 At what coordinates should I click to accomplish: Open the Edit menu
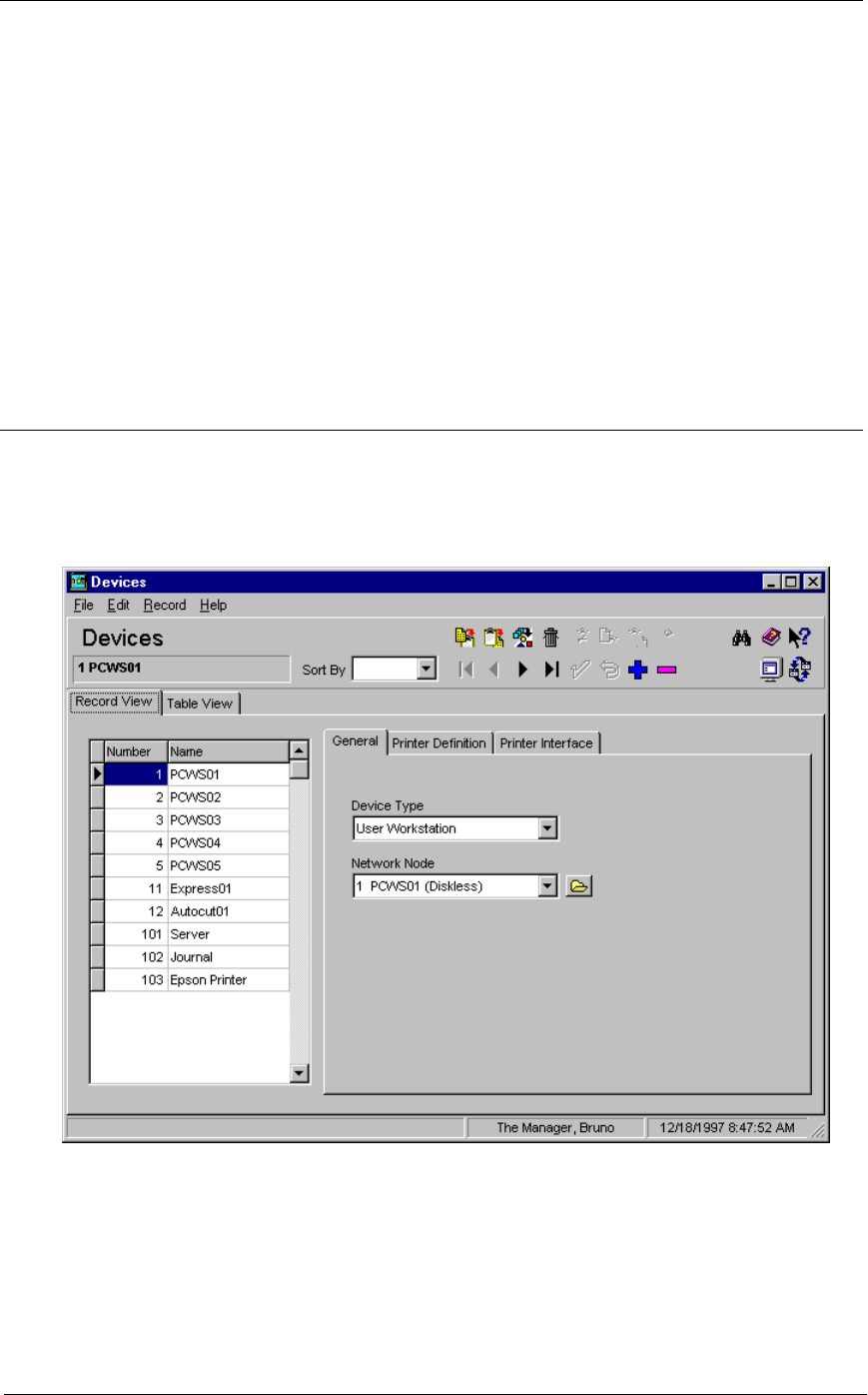pyautogui.click(x=119, y=605)
